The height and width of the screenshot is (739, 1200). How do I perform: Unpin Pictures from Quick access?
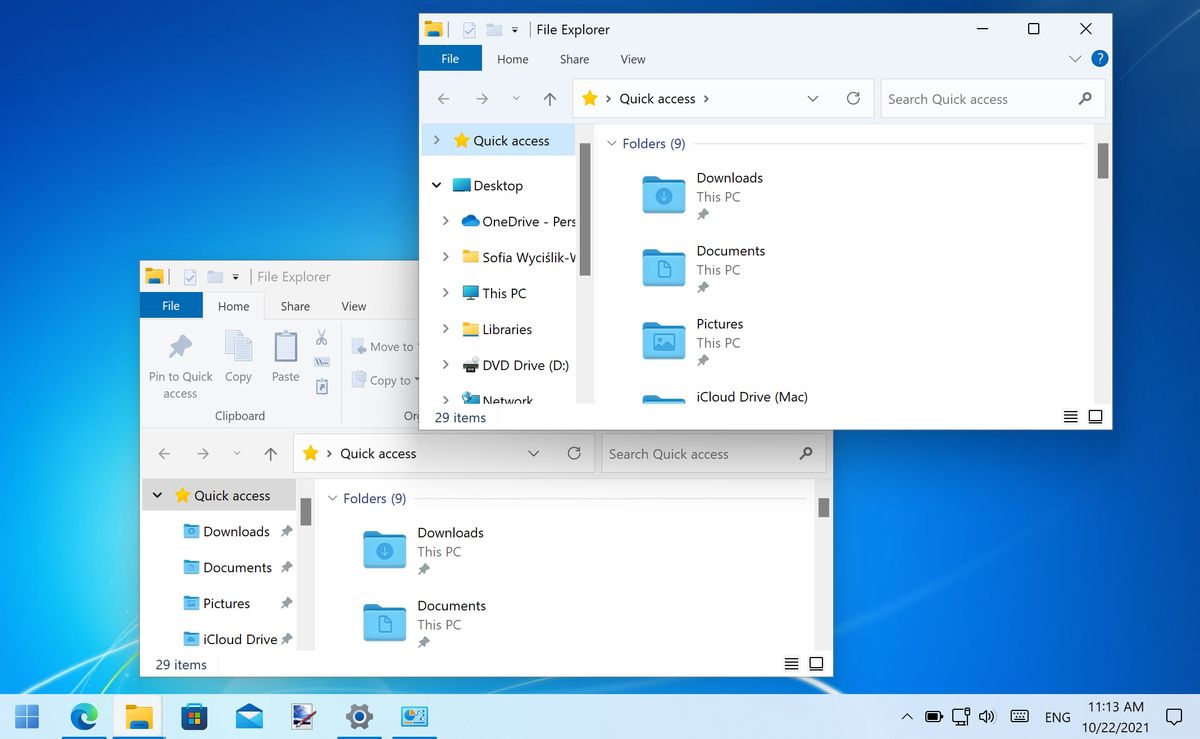[x=286, y=603]
